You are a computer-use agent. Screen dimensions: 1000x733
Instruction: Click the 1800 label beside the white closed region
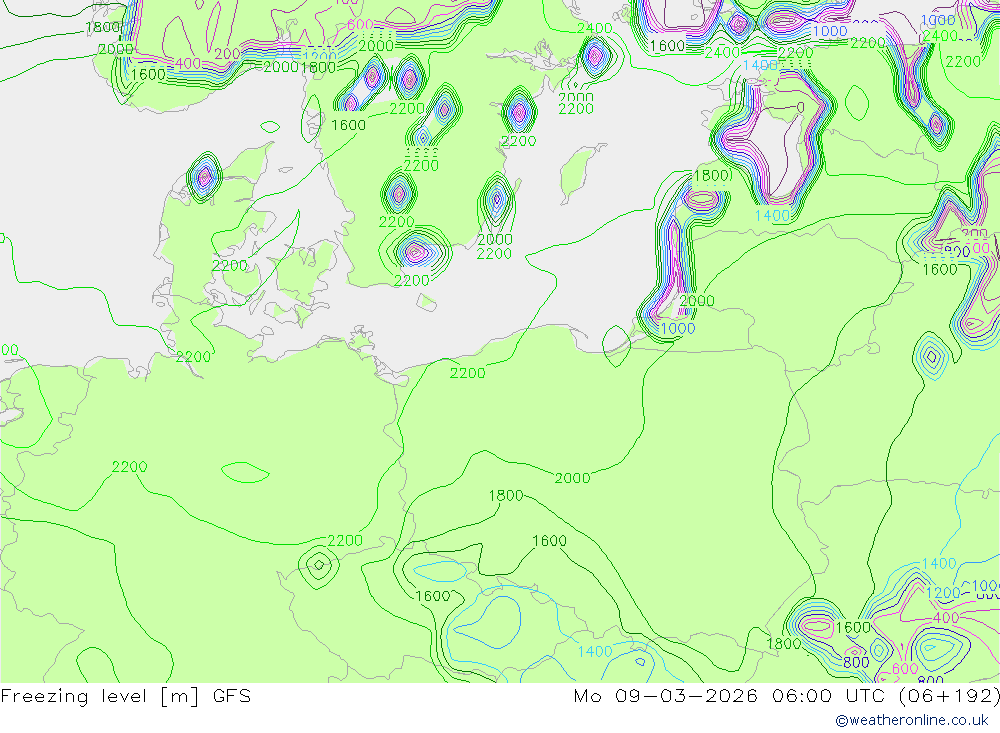[x=711, y=175]
